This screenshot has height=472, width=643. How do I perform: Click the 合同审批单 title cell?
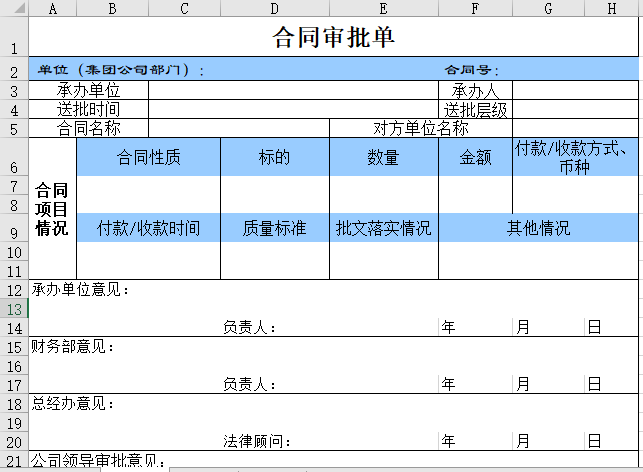point(333,38)
